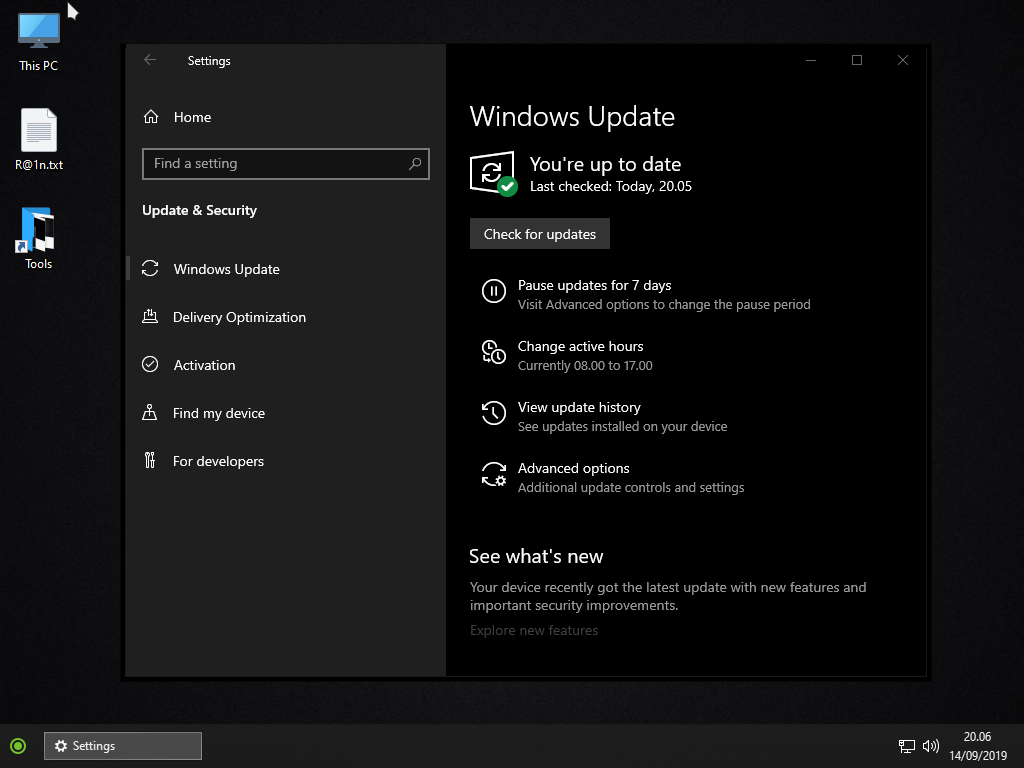Click the For developers tools icon
Image resolution: width=1024 pixels, height=768 pixels.
pyautogui.click(x=150, y=460)
